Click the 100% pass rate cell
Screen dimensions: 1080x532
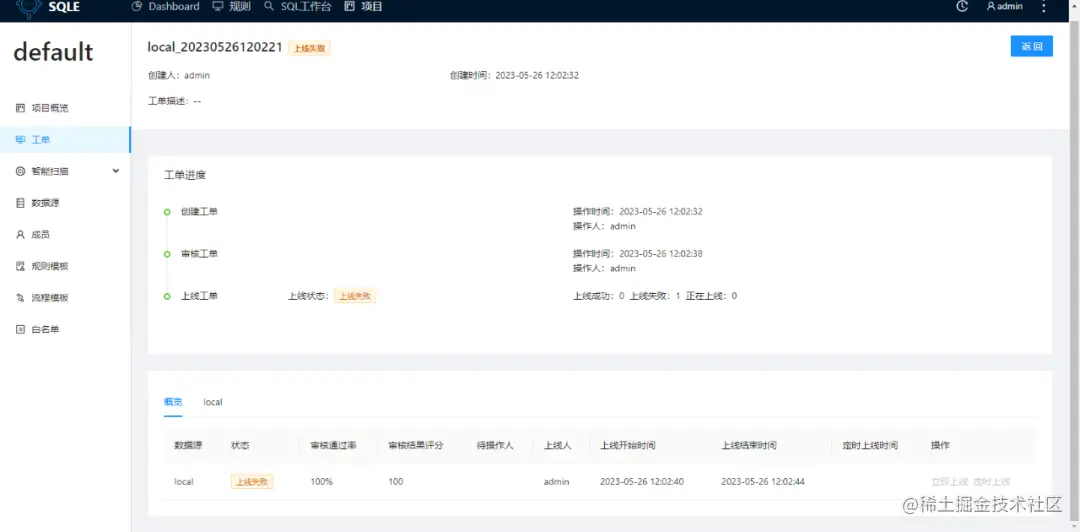[x=322, y=482]
